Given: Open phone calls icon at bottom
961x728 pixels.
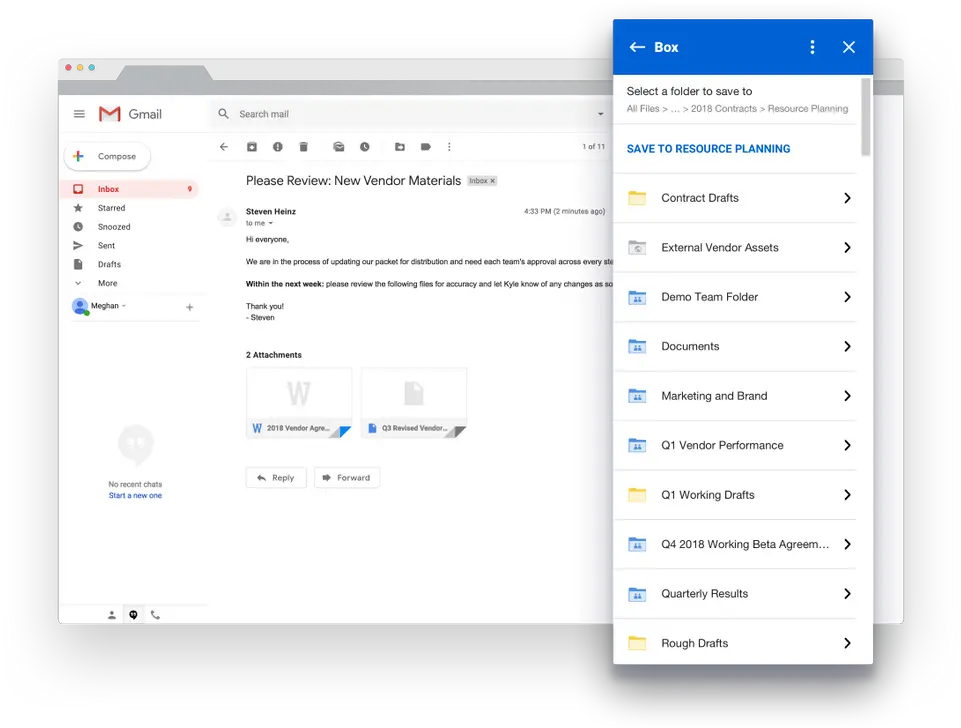Looking at the screenshot, I should click(x=155, y=615).
